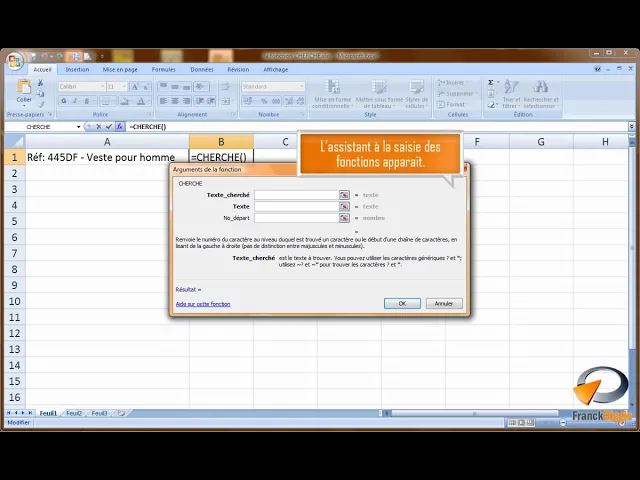Screen dimensions: 640x480
Task: Open the cell borders icon
Action: (106, 101)
